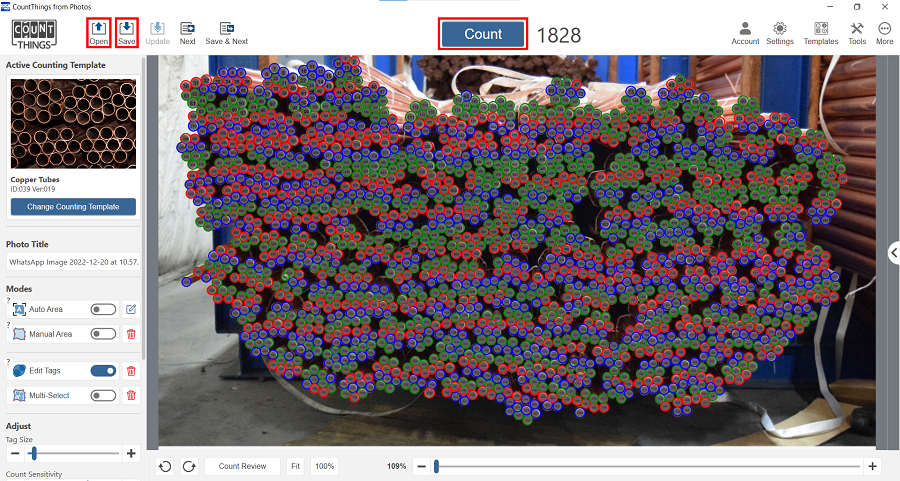Rotate the photo counterclockwise

pyautogui.click(x=165, y=466)
